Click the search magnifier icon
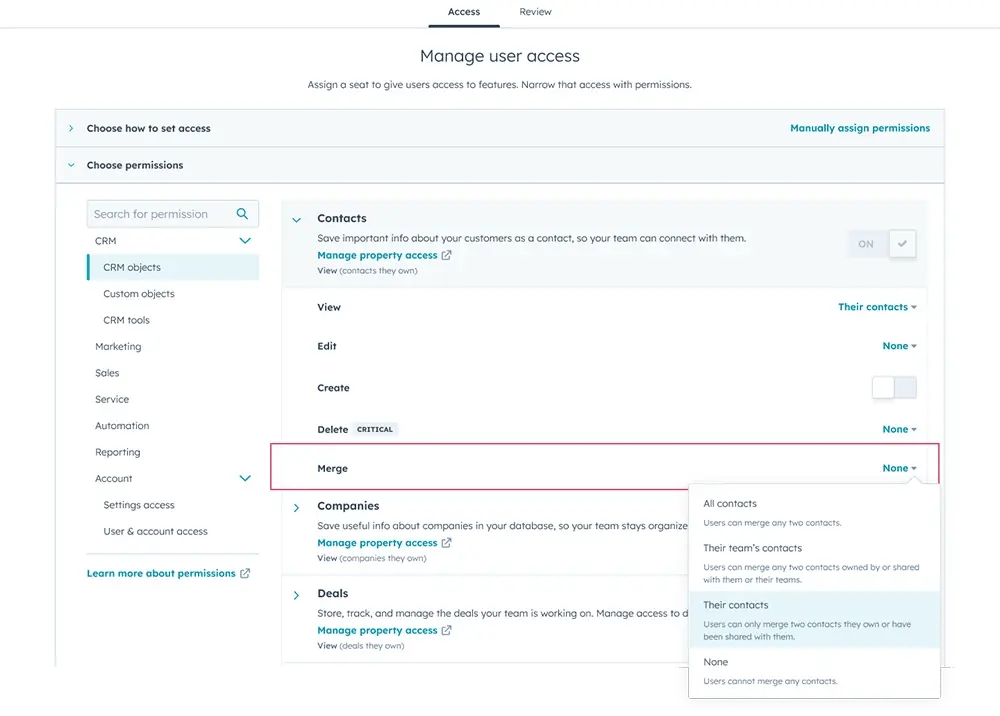Viewport: 1000px width, 716px height. click(x=242, y=214)
